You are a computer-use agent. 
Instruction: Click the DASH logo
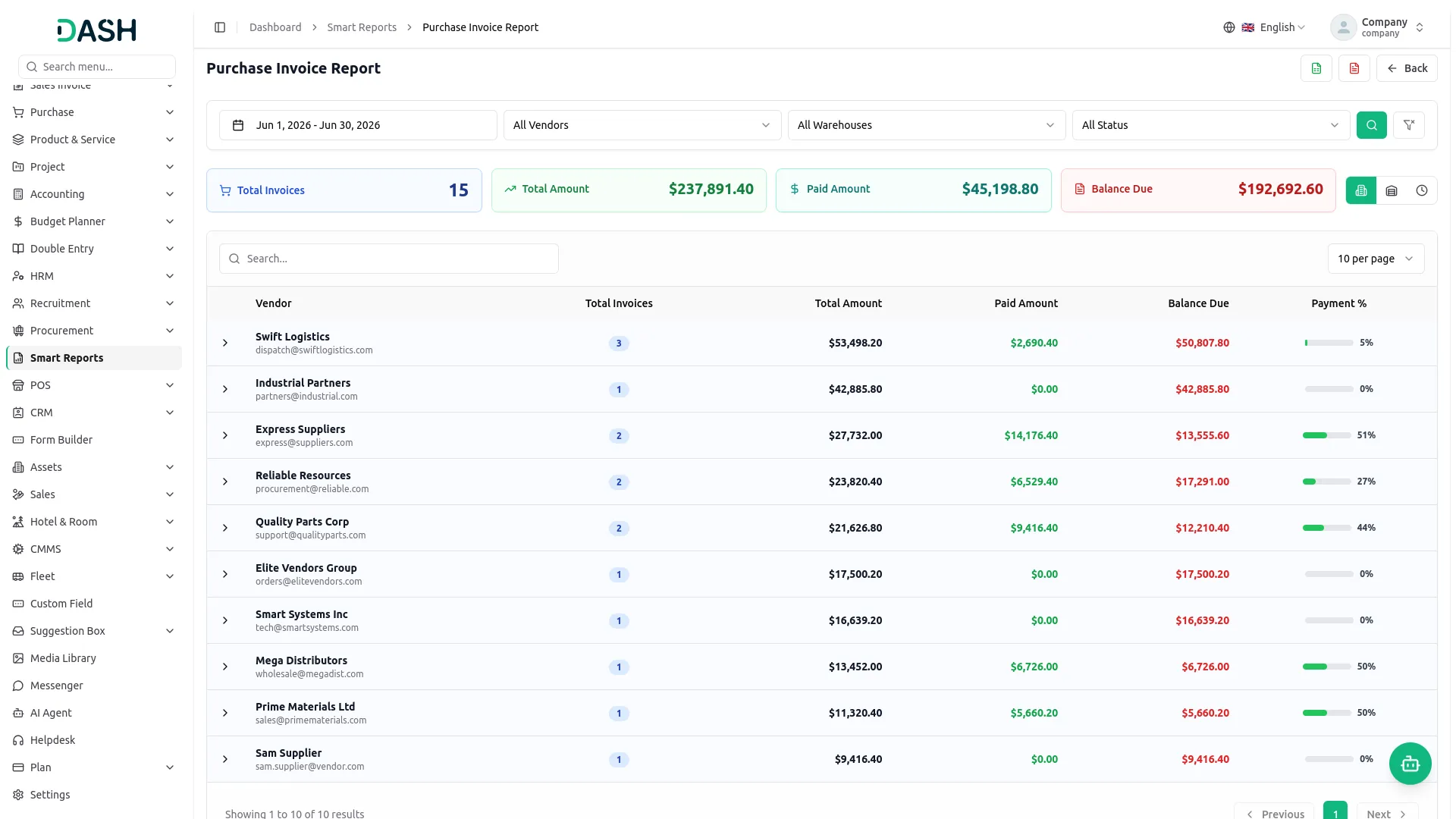(97, 30)
